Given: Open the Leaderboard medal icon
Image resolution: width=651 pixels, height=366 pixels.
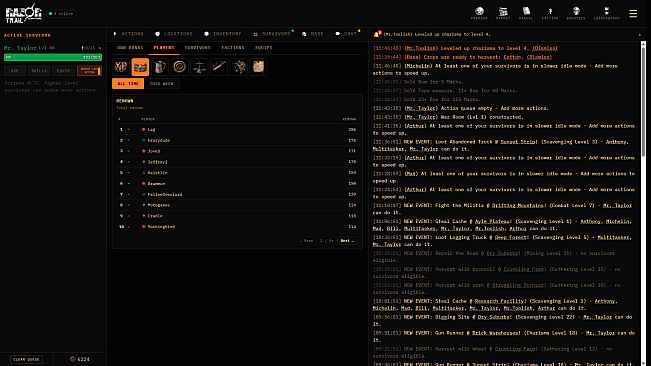Looking at the screenshot, I should pos(607,13).
